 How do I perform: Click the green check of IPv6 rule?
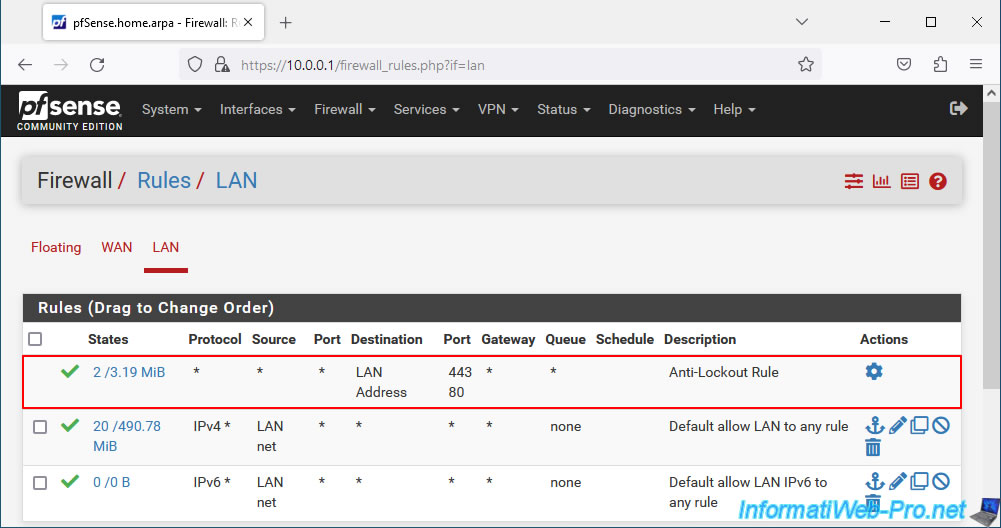coord(70,481)
